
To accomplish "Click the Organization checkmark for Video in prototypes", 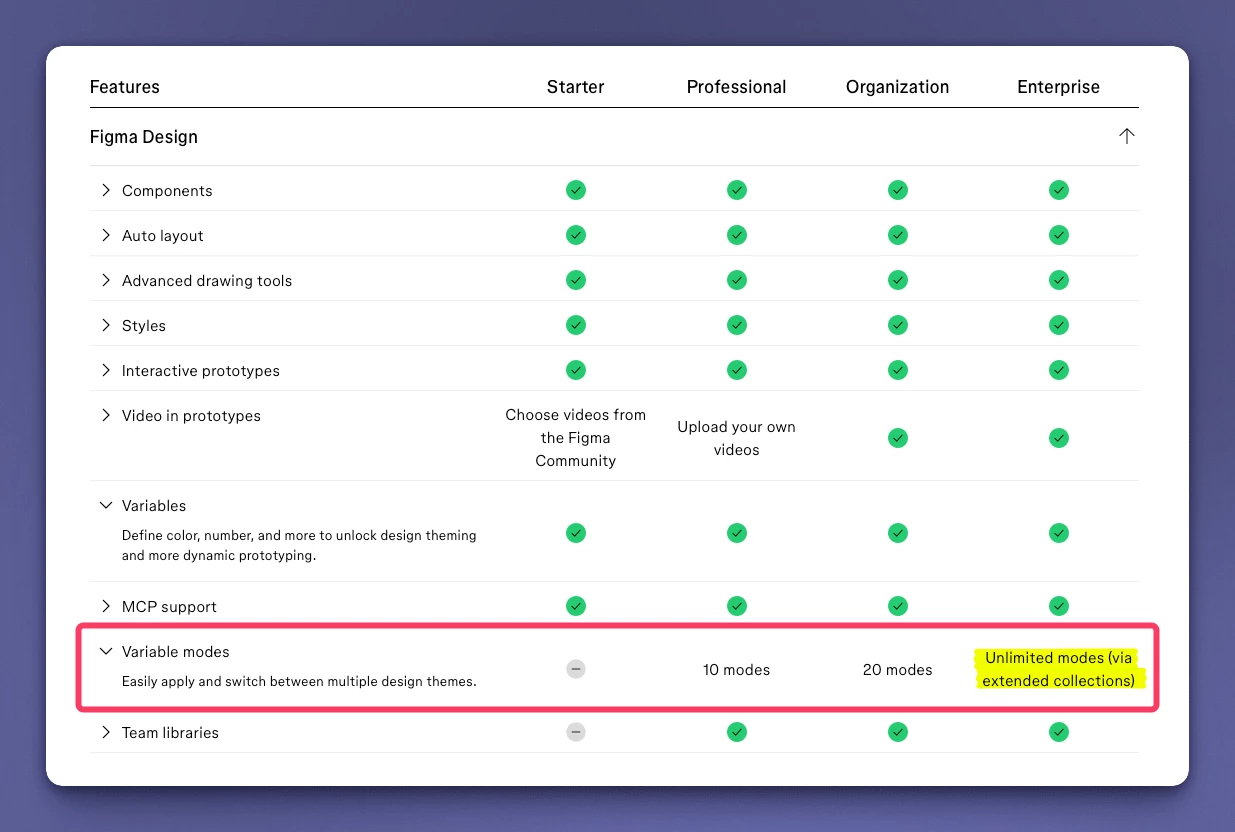I will (x=898, y=438).
